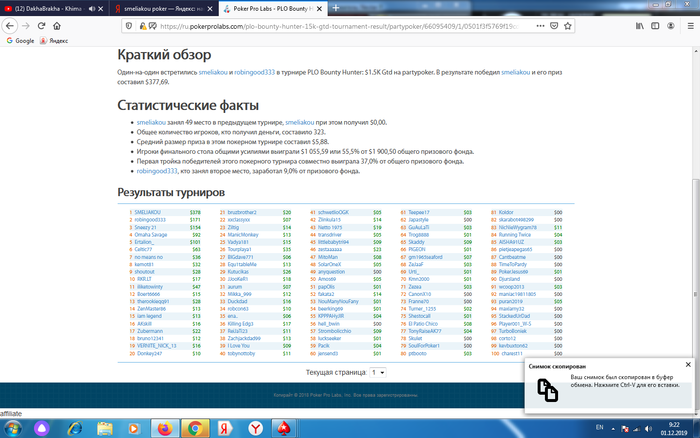This screenshot has height=438, width=700.
Task: Open player VERNITE_NICK_13 in results
Action: (156, 346)
